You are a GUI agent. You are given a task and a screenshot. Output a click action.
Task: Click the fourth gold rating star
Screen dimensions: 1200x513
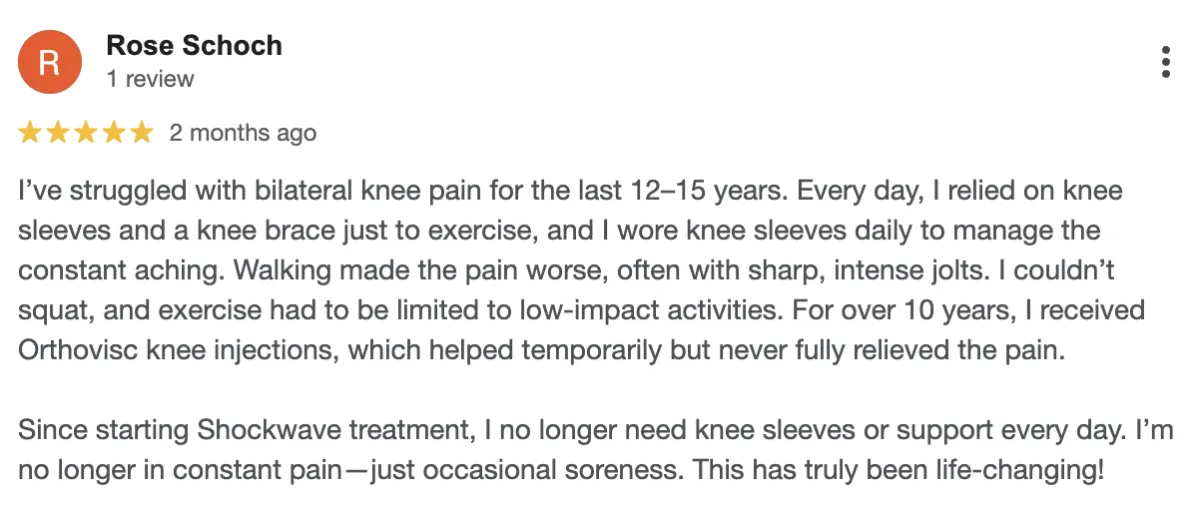[114, 133]
